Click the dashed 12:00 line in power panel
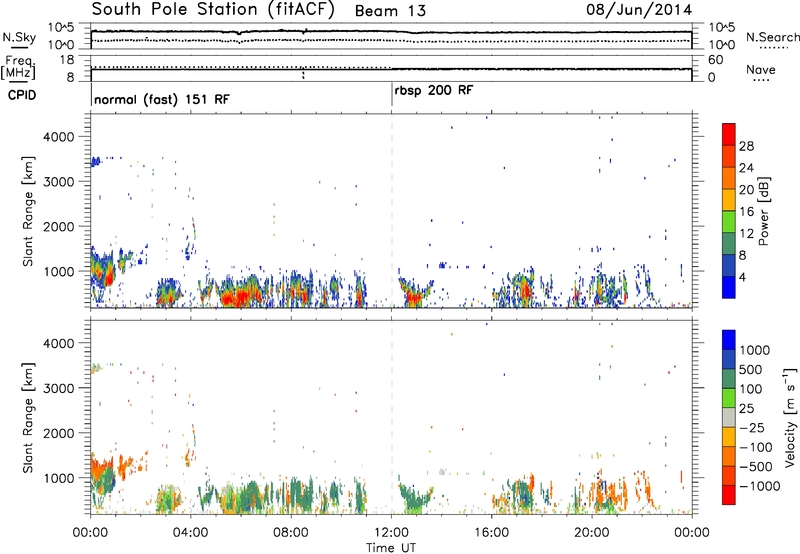 [x=392, y=211]
